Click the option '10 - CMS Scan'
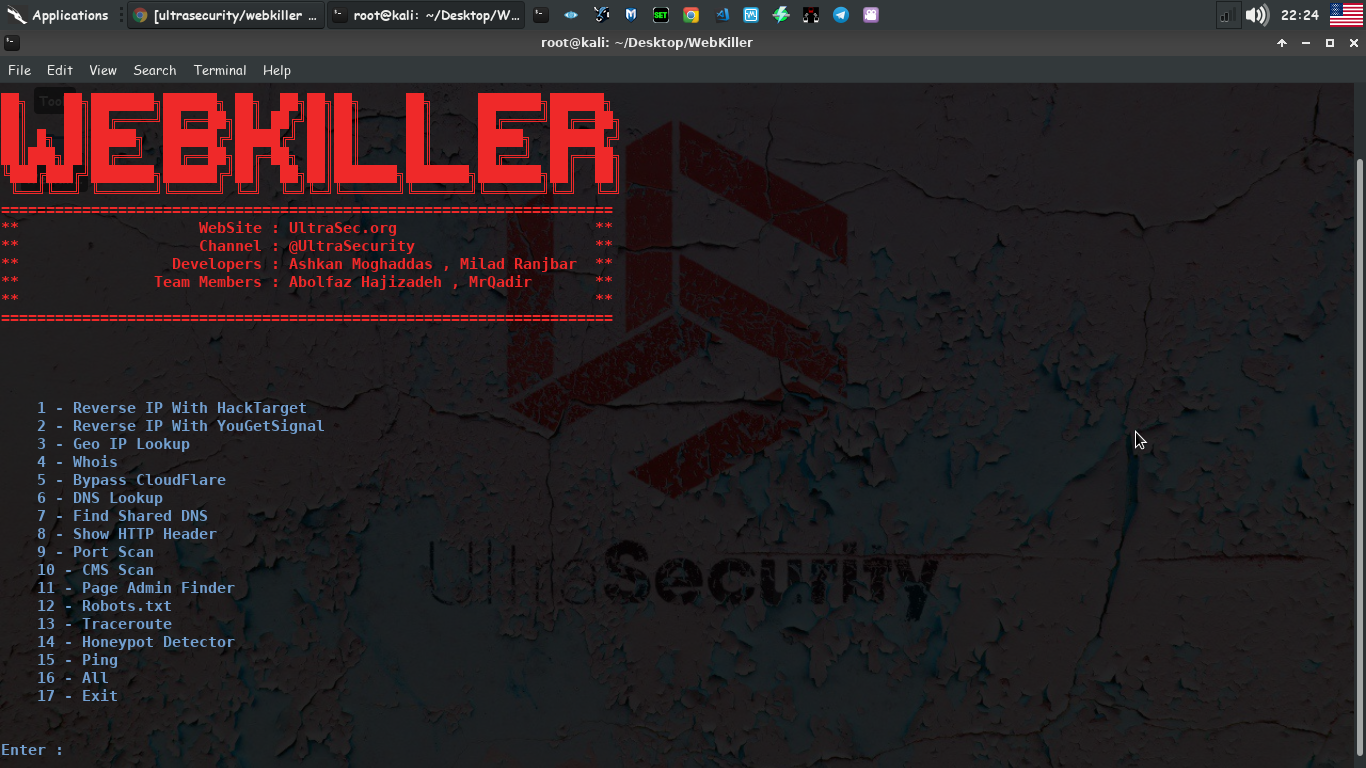Image resolution: width=1366 pixels, height=768 pixels. [95, 570]
